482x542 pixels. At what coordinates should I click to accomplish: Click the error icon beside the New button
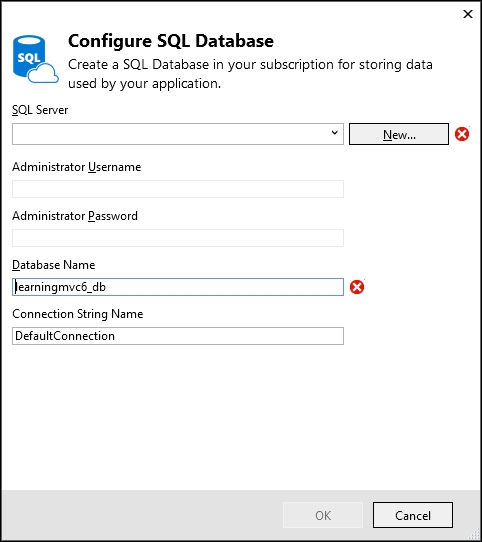coord(462,134)
